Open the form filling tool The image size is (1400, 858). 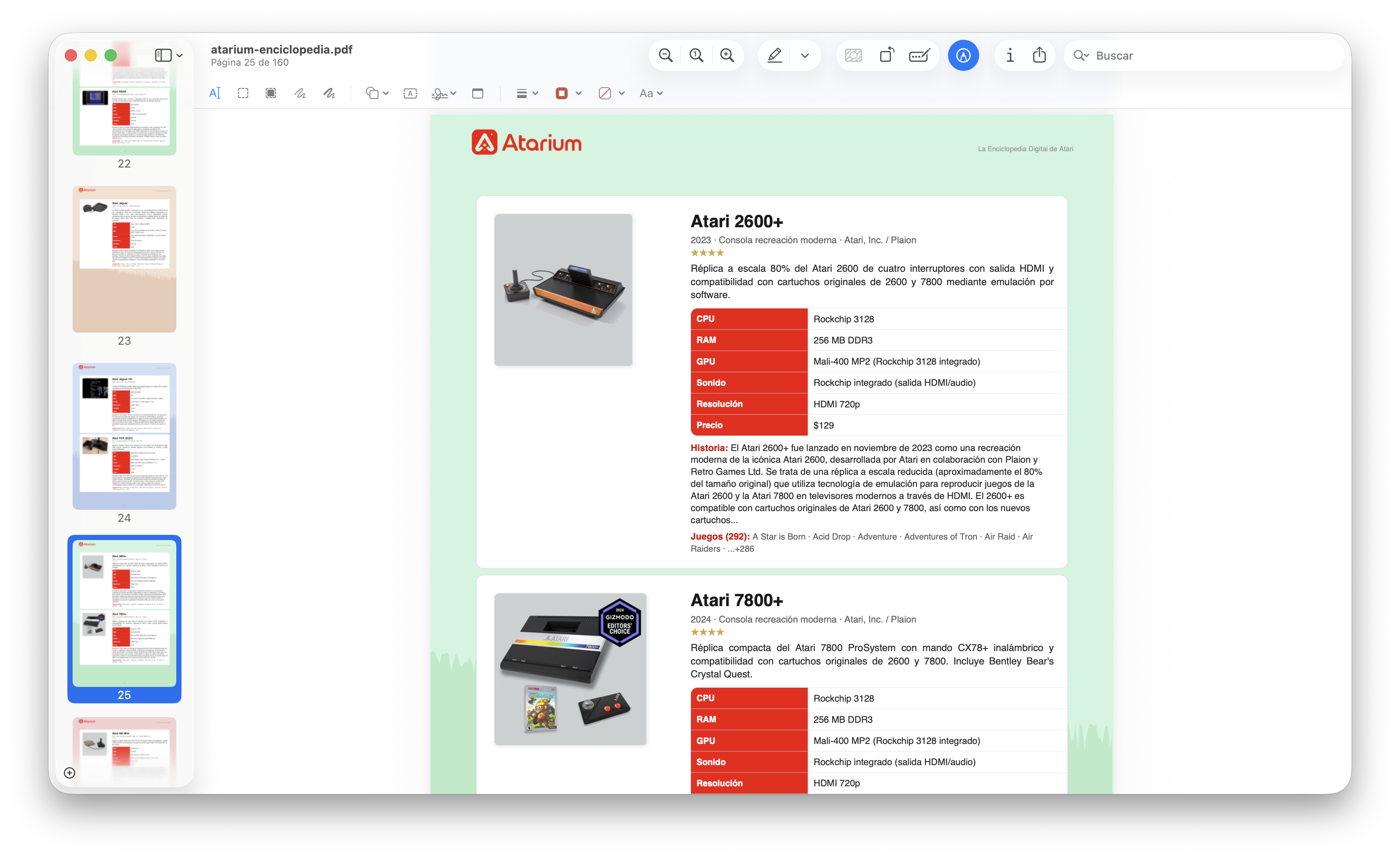[x=920, y=55]
